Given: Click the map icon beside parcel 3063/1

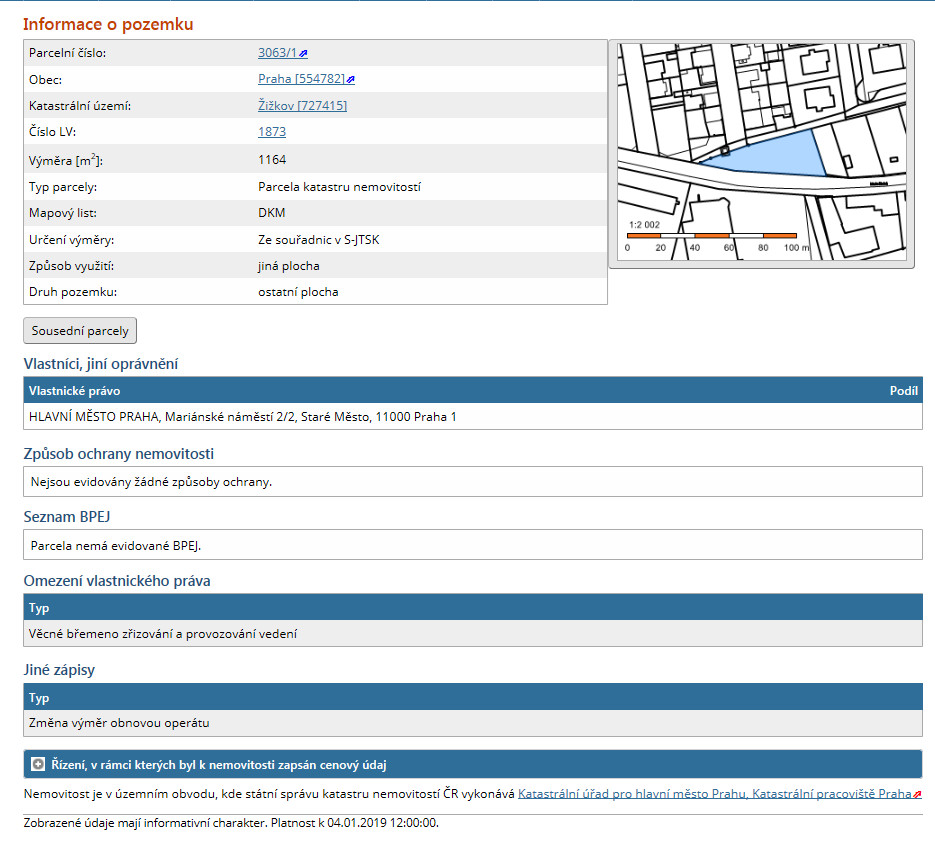Looking at the screenshot, I should pos(304,54).
